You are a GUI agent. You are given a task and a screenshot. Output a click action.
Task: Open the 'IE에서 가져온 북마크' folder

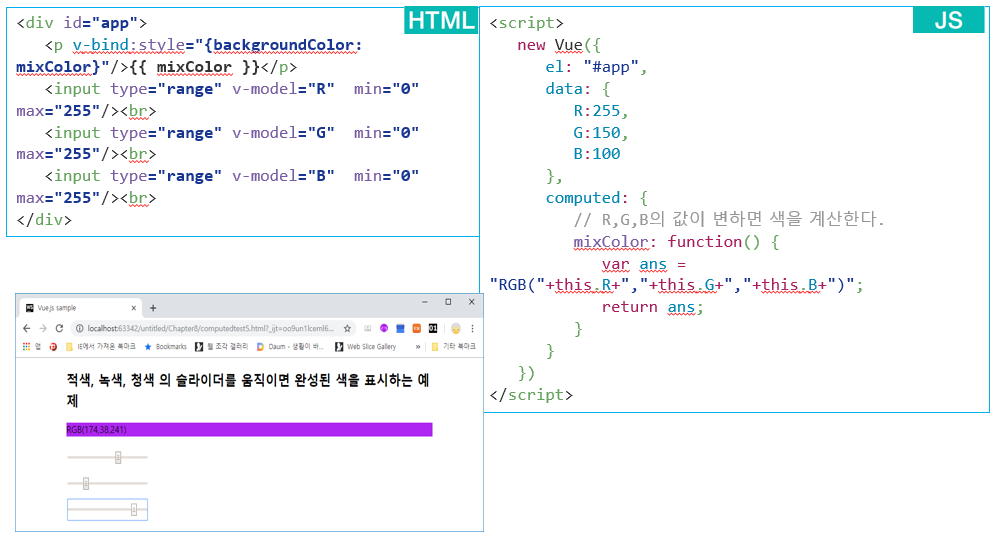[100, 347]
